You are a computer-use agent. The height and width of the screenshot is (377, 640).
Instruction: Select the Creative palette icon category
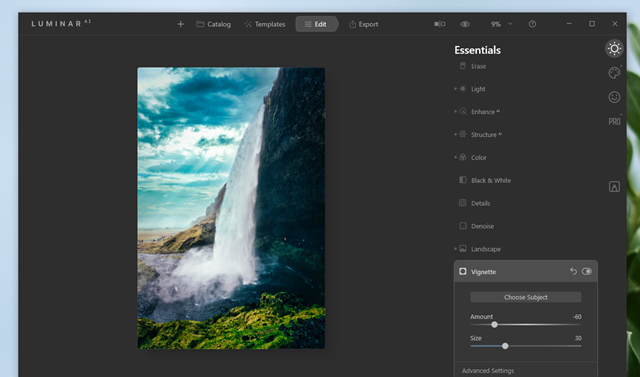click(x=614, y=73)
